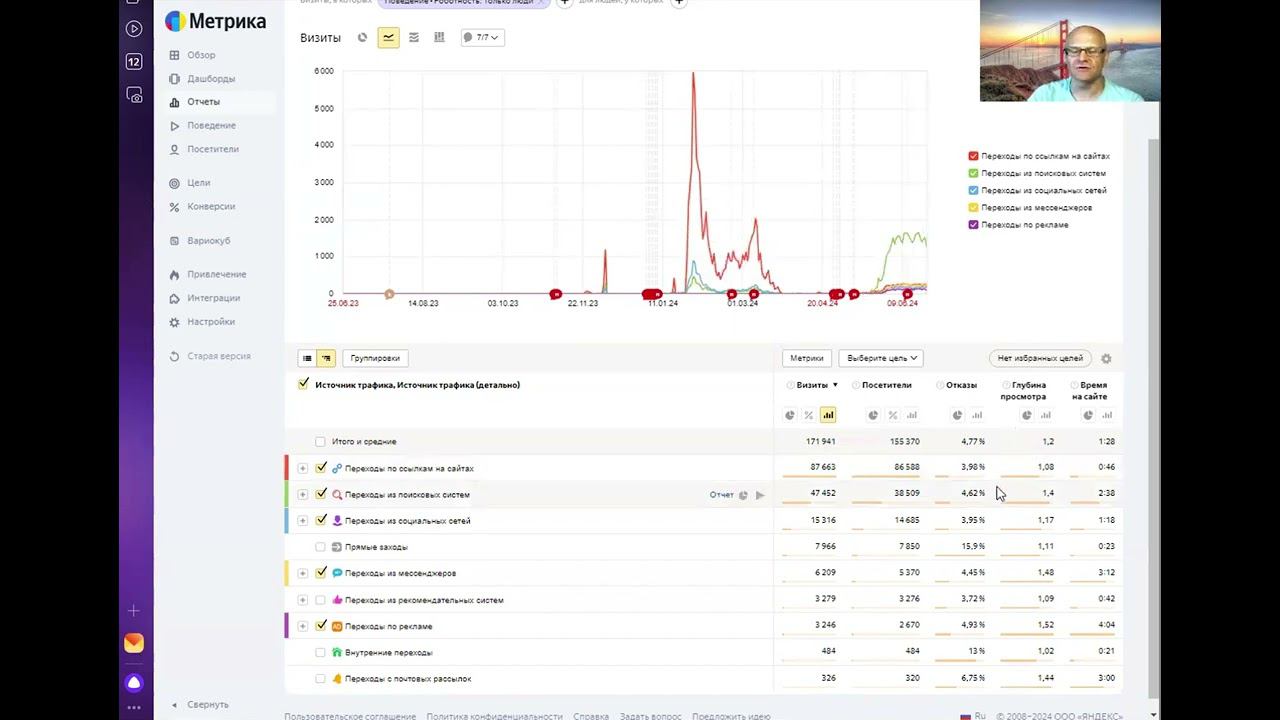Tick the Итого и средние checkbox
The image size is (1280, 720).
click(x=320, y=441)
